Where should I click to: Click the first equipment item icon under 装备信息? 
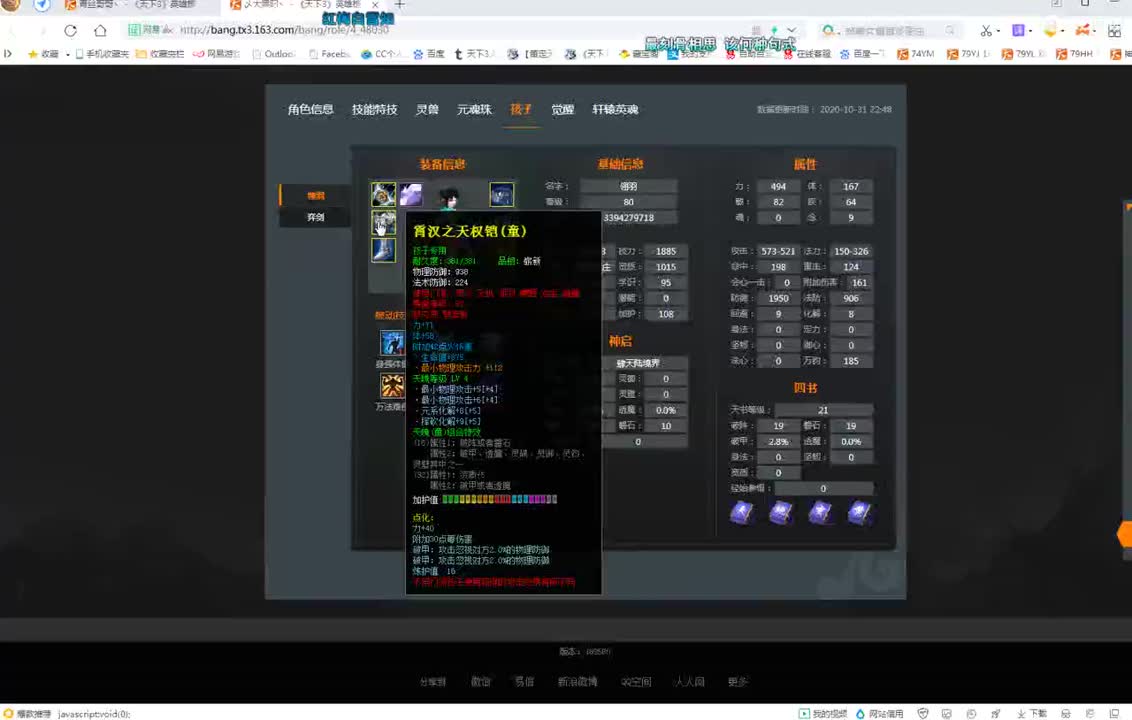click(x=383, y=193)
